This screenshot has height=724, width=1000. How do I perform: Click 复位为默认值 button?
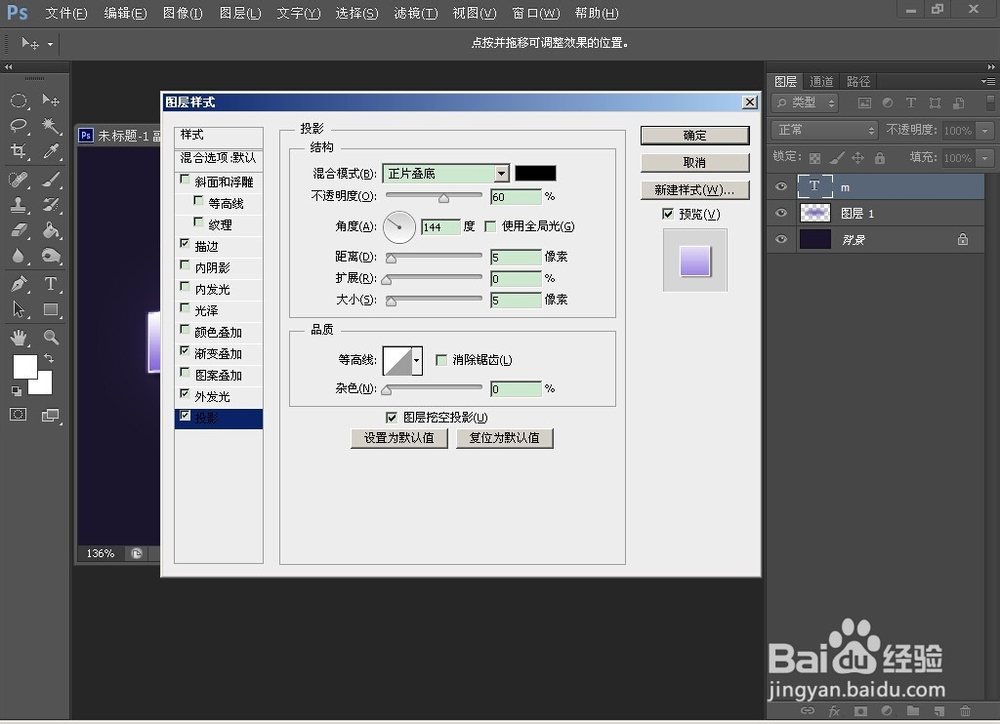coord(504,438)
